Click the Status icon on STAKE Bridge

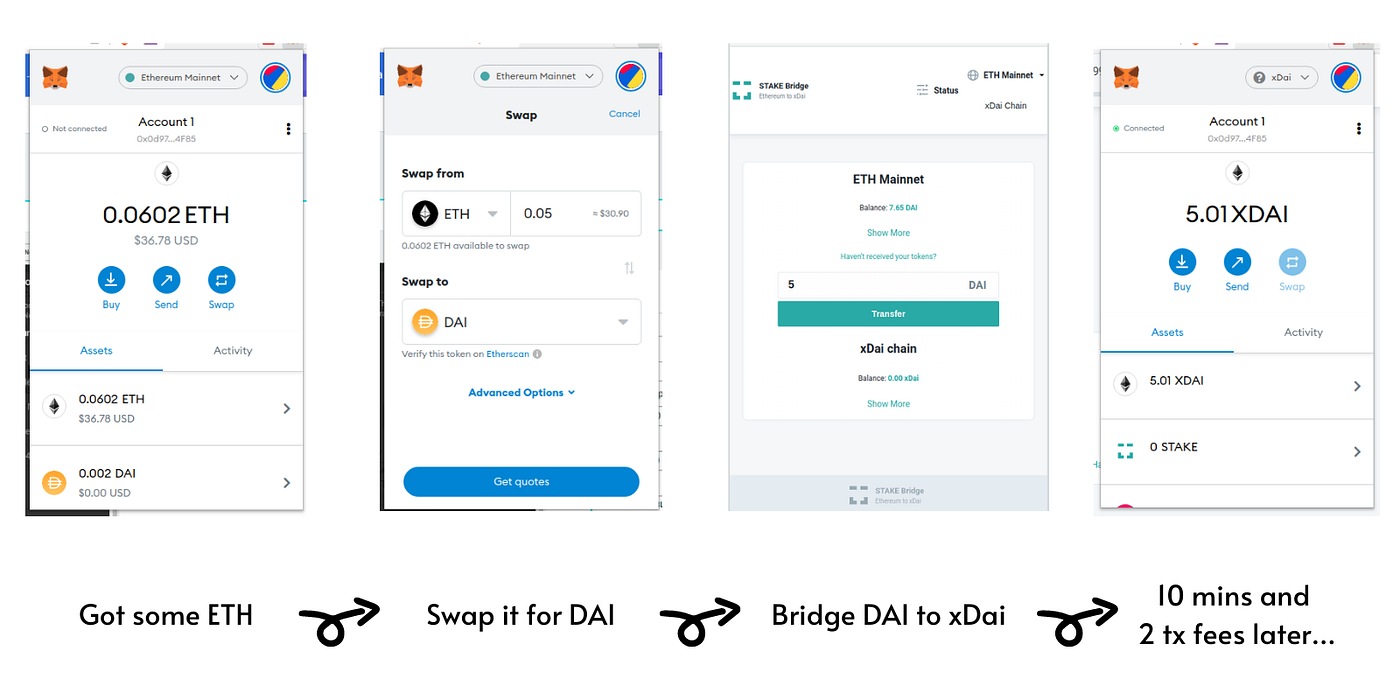(x=921, y=90)
